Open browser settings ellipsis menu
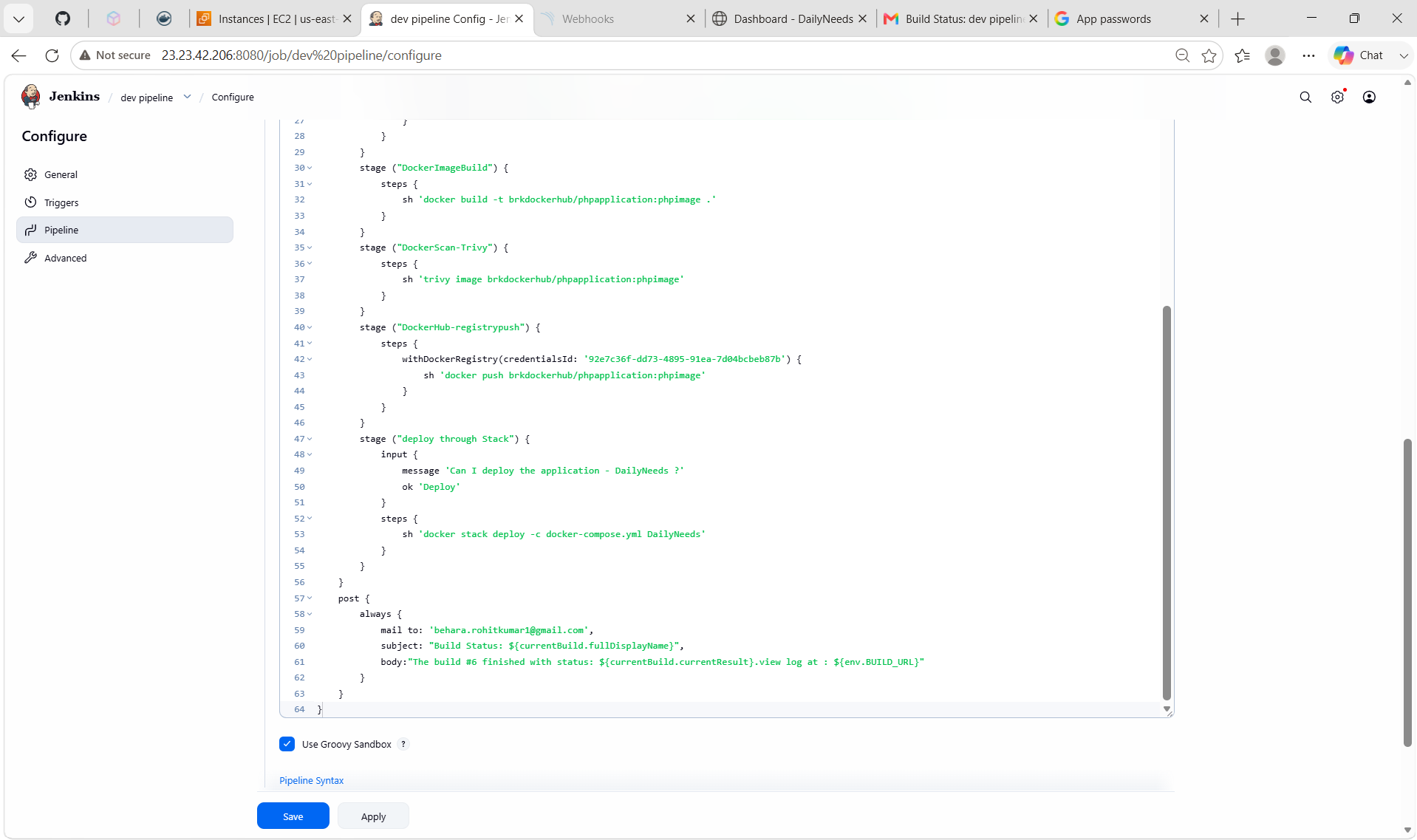1417x840 pixels. coord(1308,55)
